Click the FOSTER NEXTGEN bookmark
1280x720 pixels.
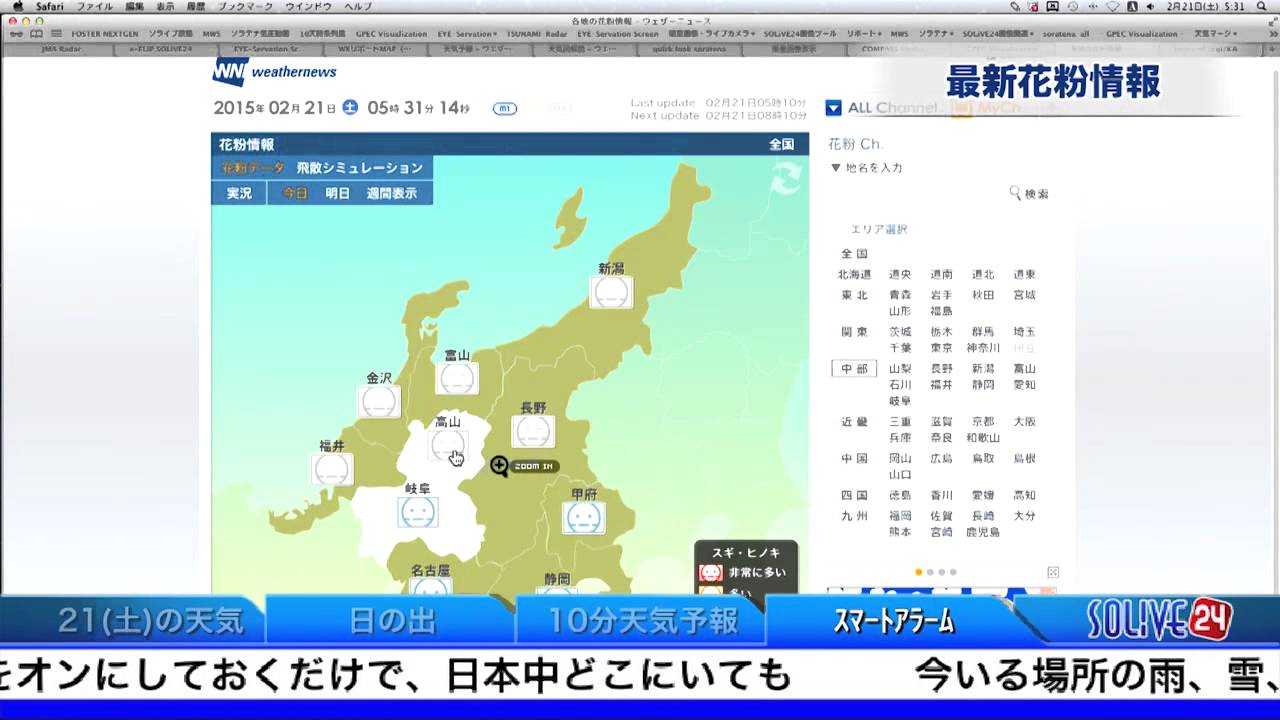pos(105,33)
